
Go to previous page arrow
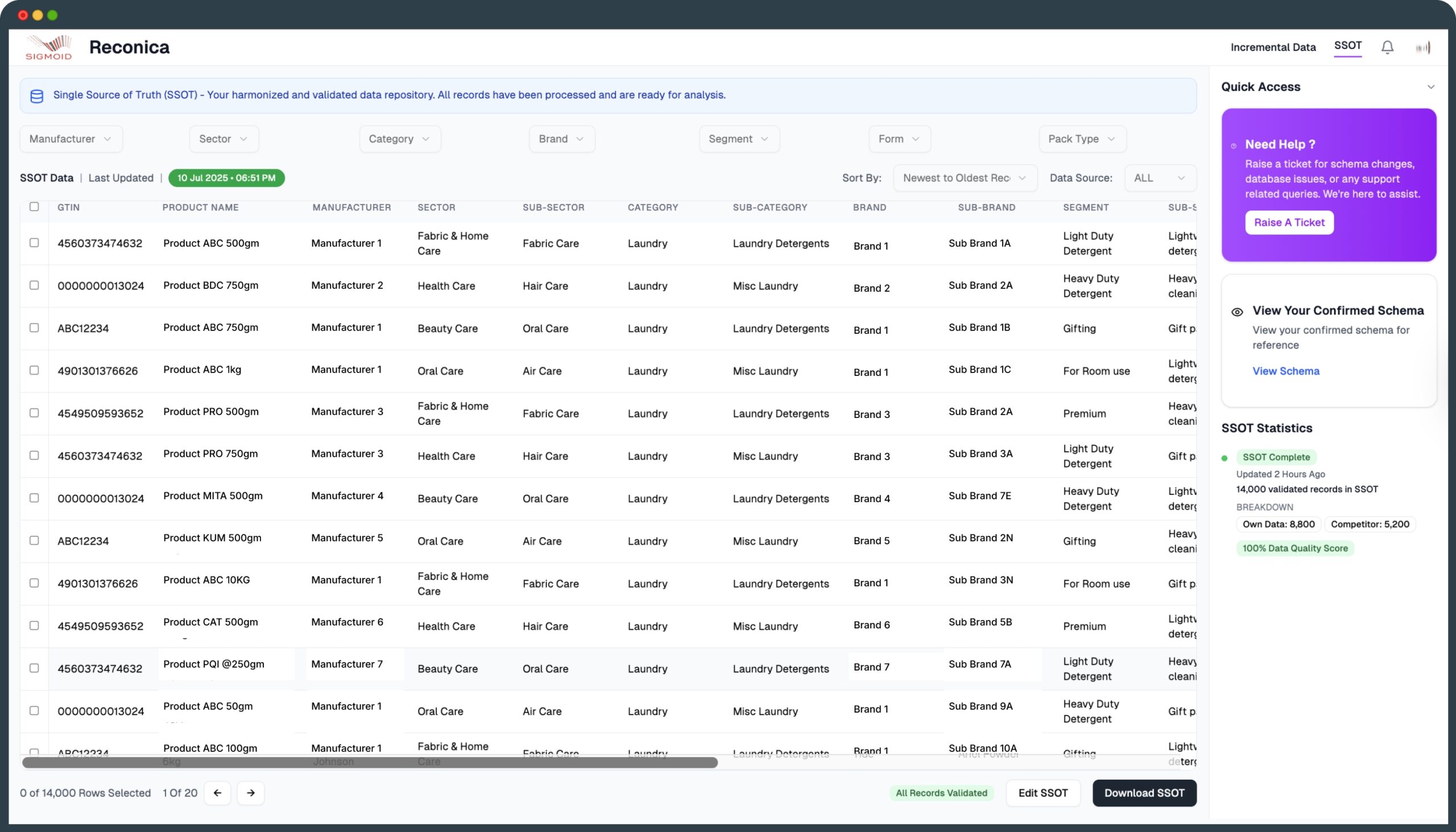point(217,793)
